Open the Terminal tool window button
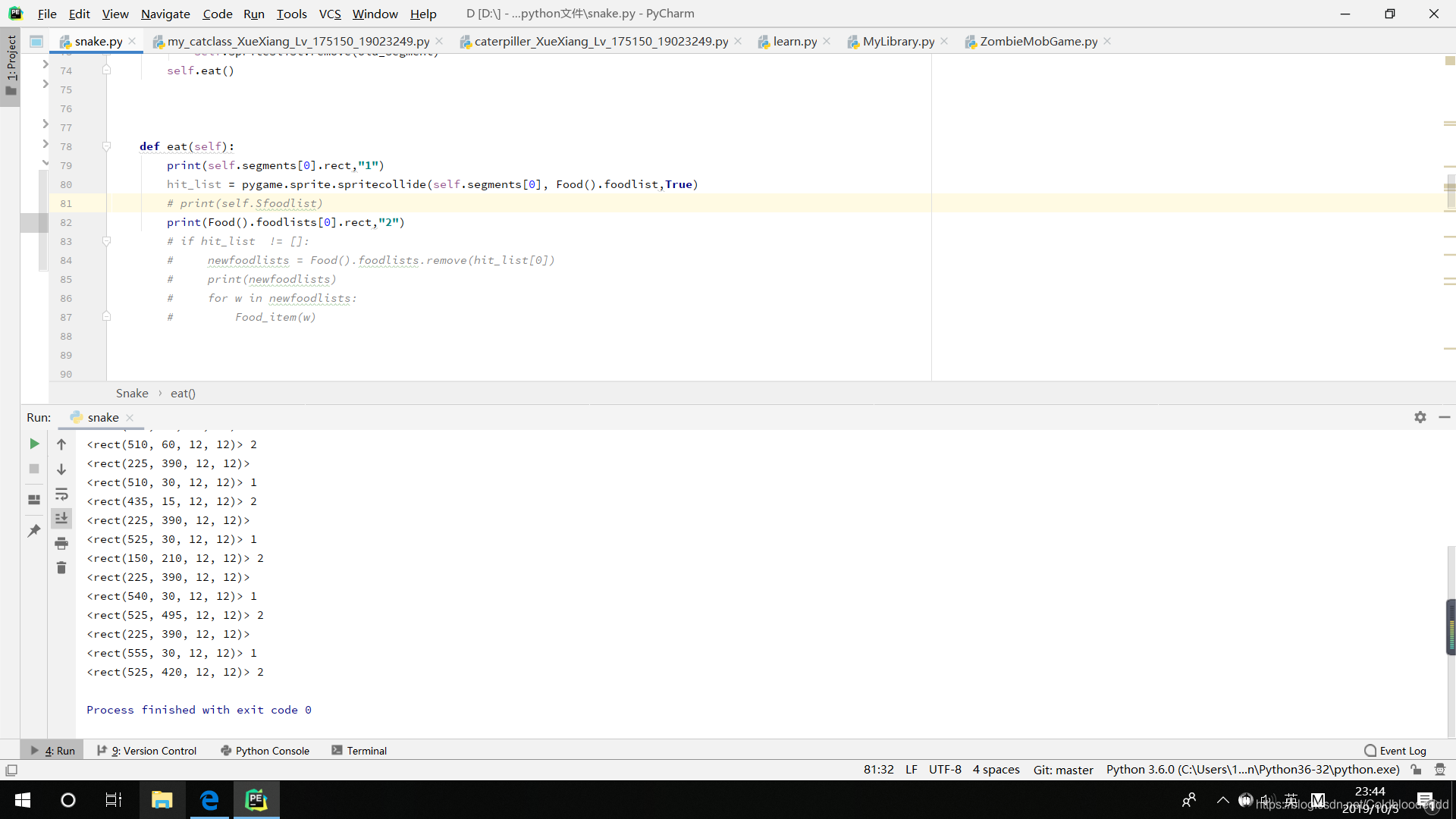The height and width of the screenshot is (819, 1456). 359,751
